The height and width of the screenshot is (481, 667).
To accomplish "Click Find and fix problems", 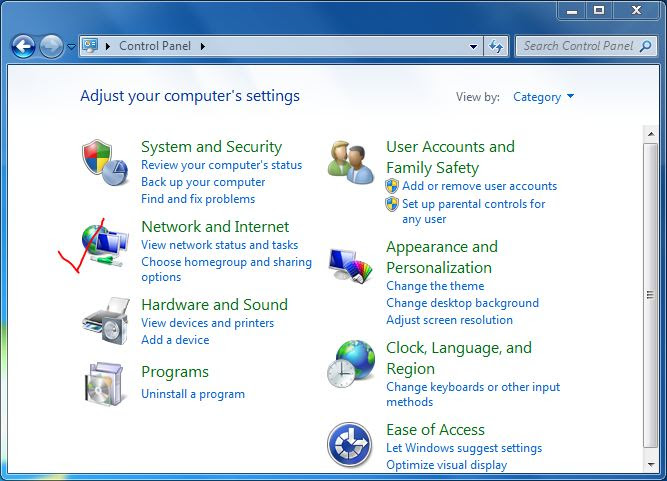I will [x=198, y=199].
